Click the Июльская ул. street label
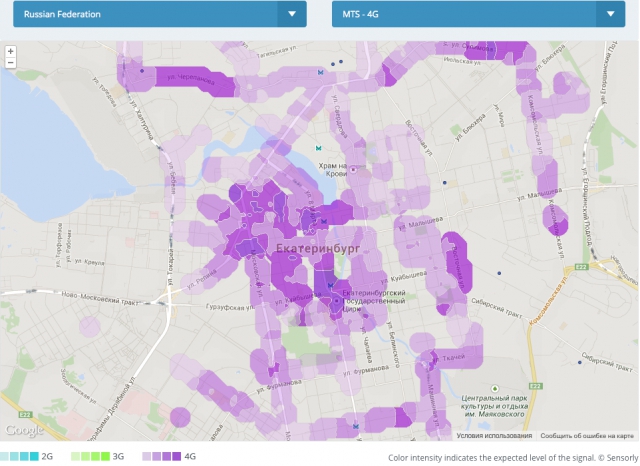This screenshot has height=466, width=640. tap(461, 62)
